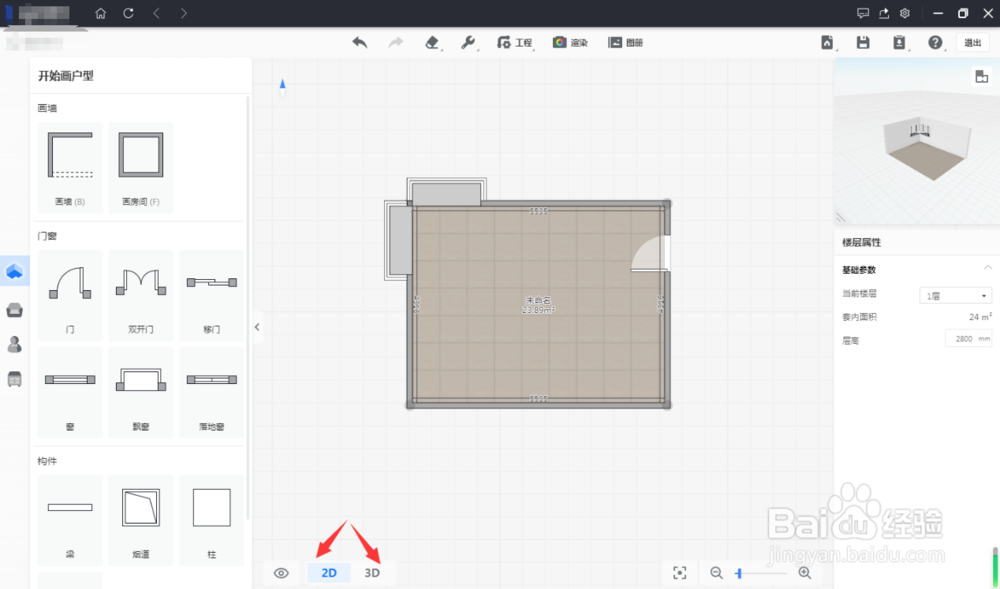Zoom out with minus magnifier

[x=717, y=572]
